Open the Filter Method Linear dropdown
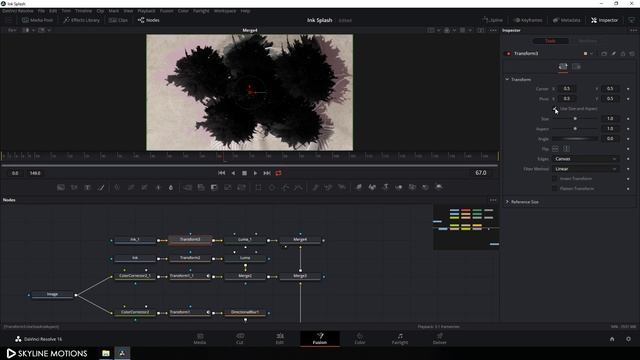Viewport: 640px width, 360px height. pyautogui.click(x=585, y=169)
